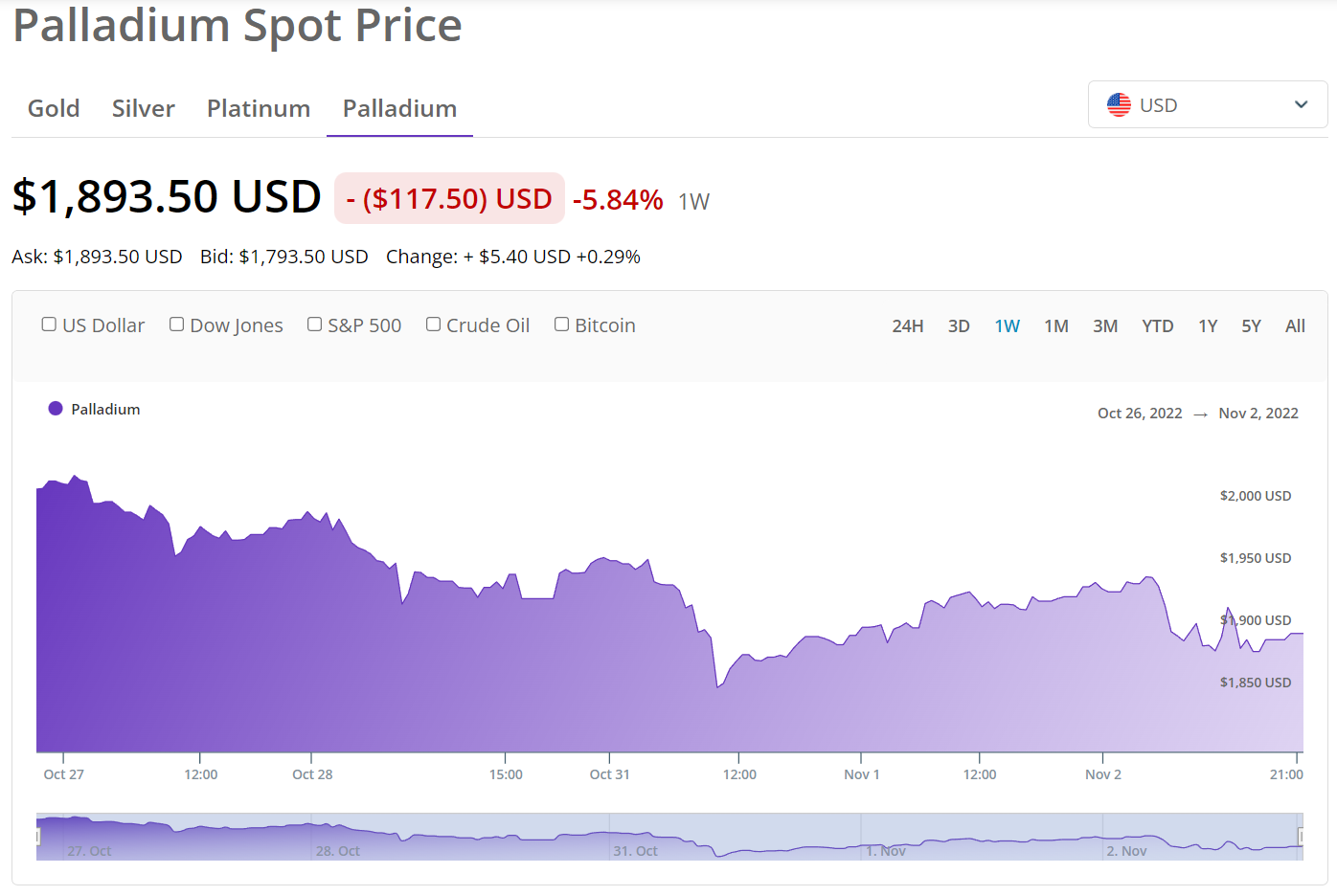Click the 28. Oct label in navigator
The width and height of the screenshot is (1337, 896).
[x=338, y=851]
